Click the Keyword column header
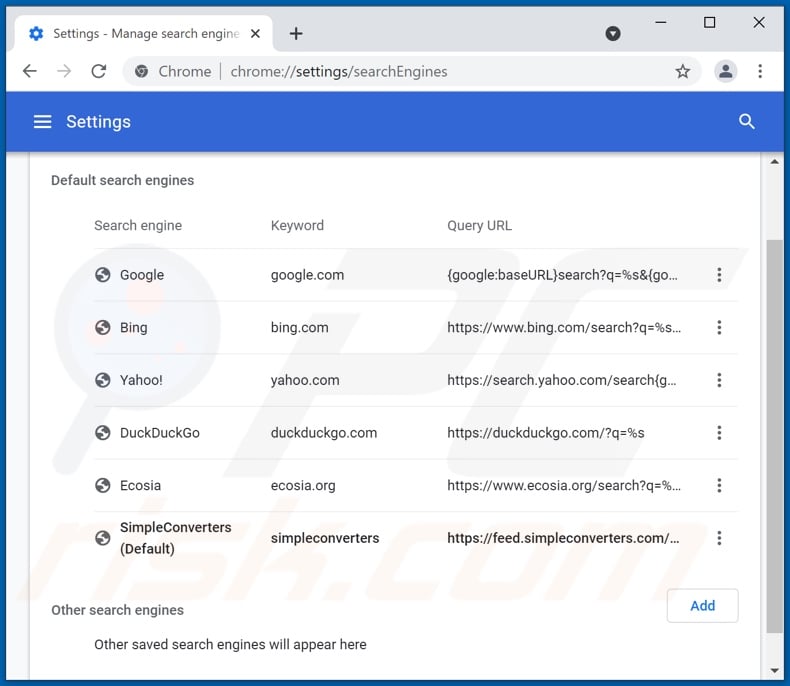Viewport: 790px width, 686px height. coord(297,225)
